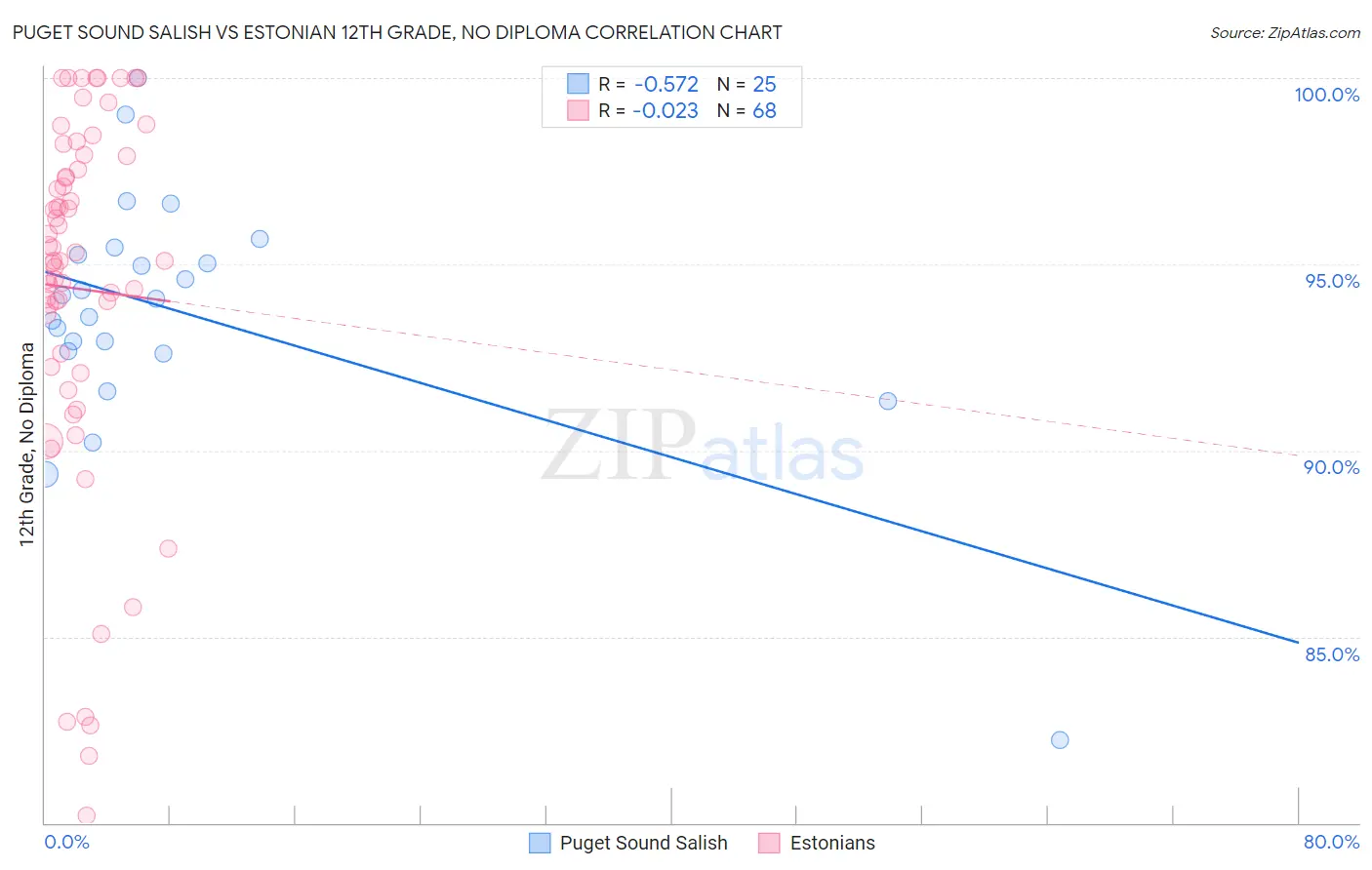Click the 100.0% y-axis label

(x=1326, y=95)
